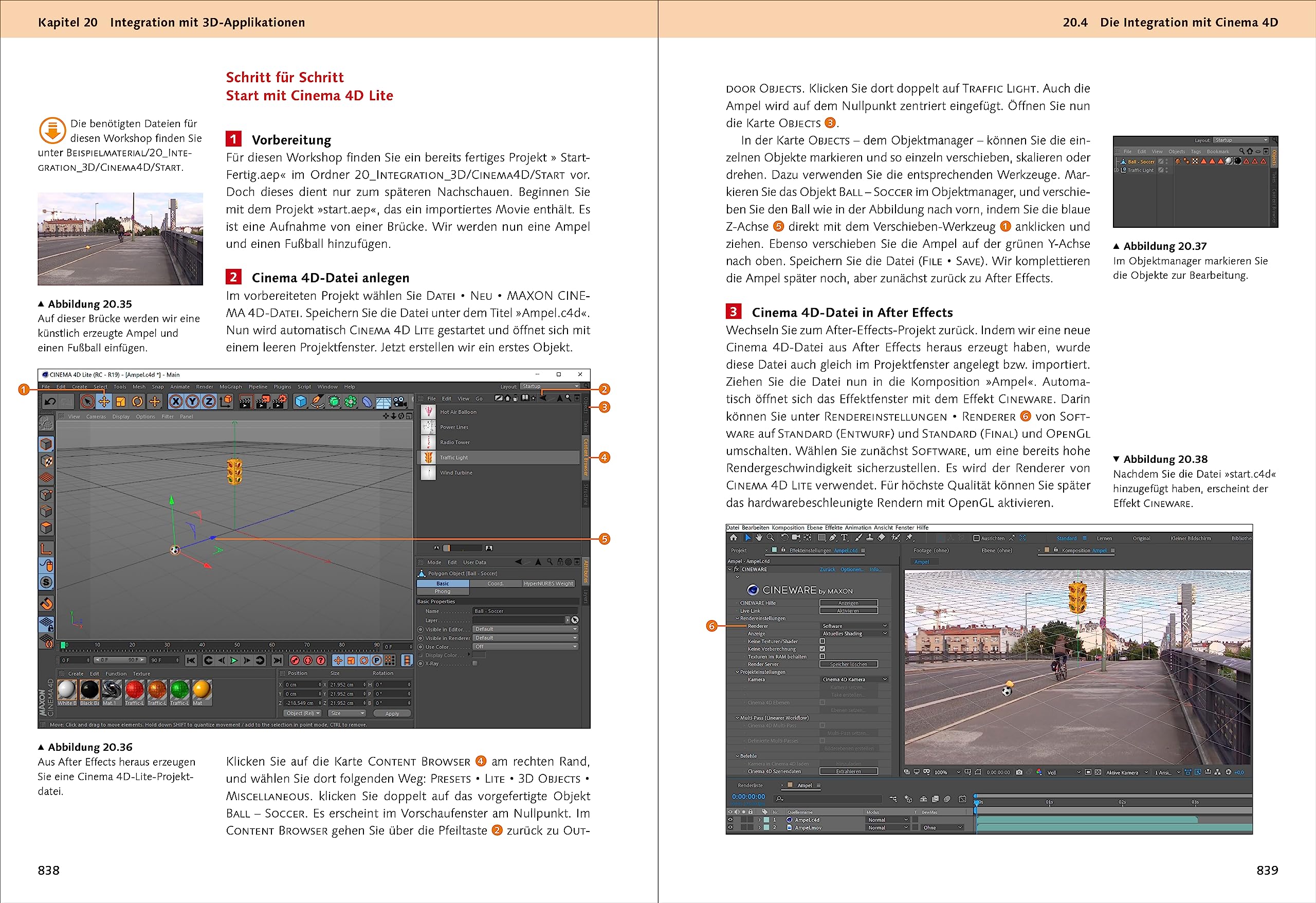Toggle the Y axis lock icon
1316x903 pixels.
point(193,402)
